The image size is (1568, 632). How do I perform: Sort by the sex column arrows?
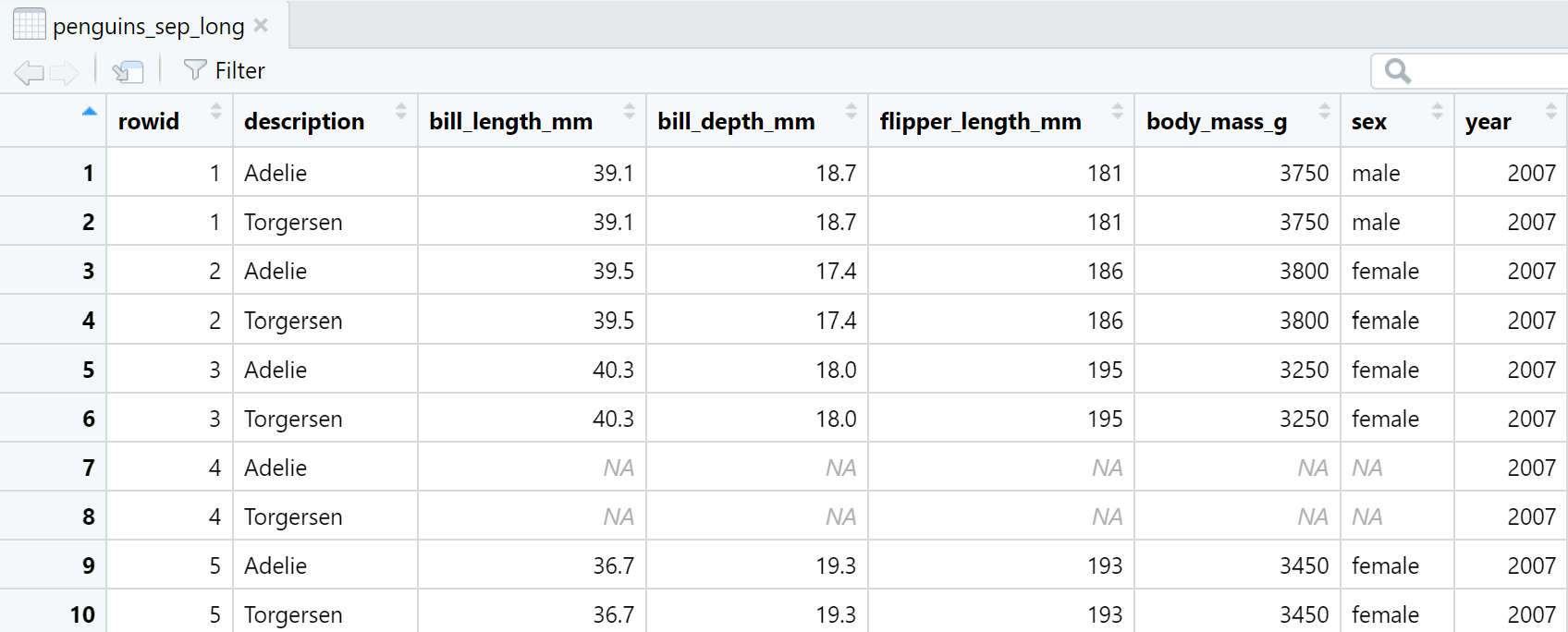coord(1437,112)
